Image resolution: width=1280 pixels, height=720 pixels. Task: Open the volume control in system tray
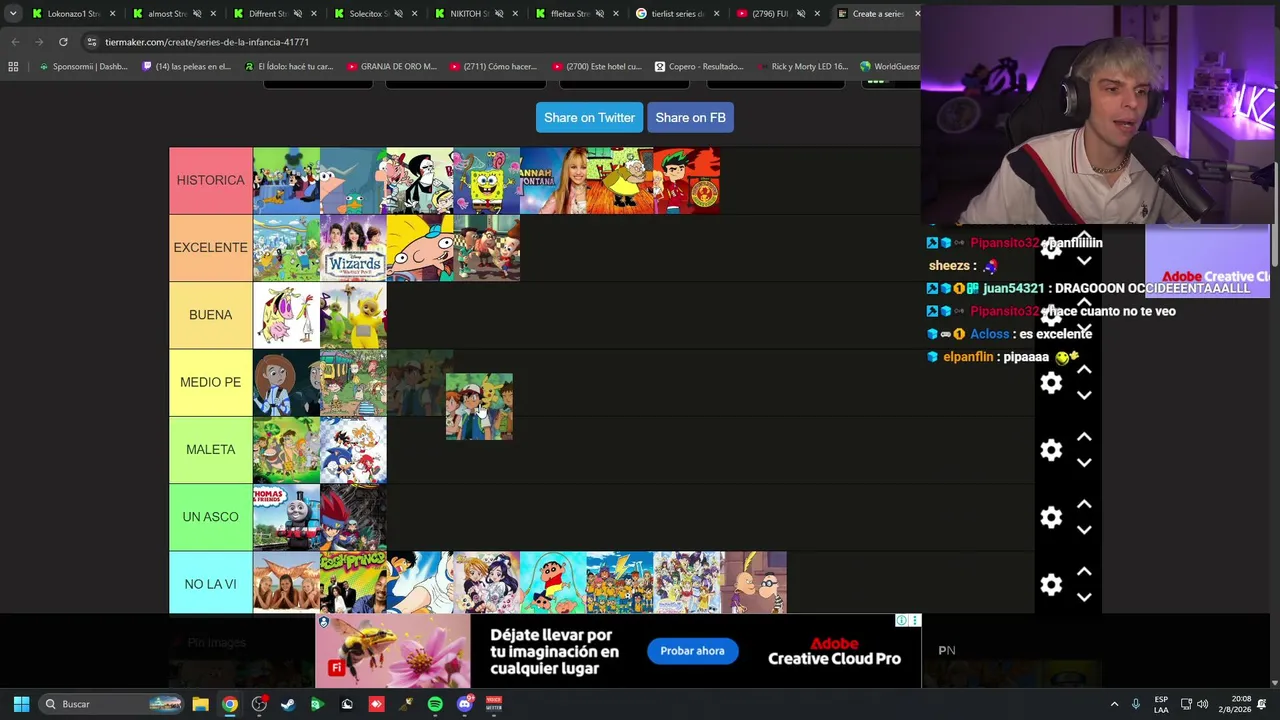click(x=1202, y=704)
